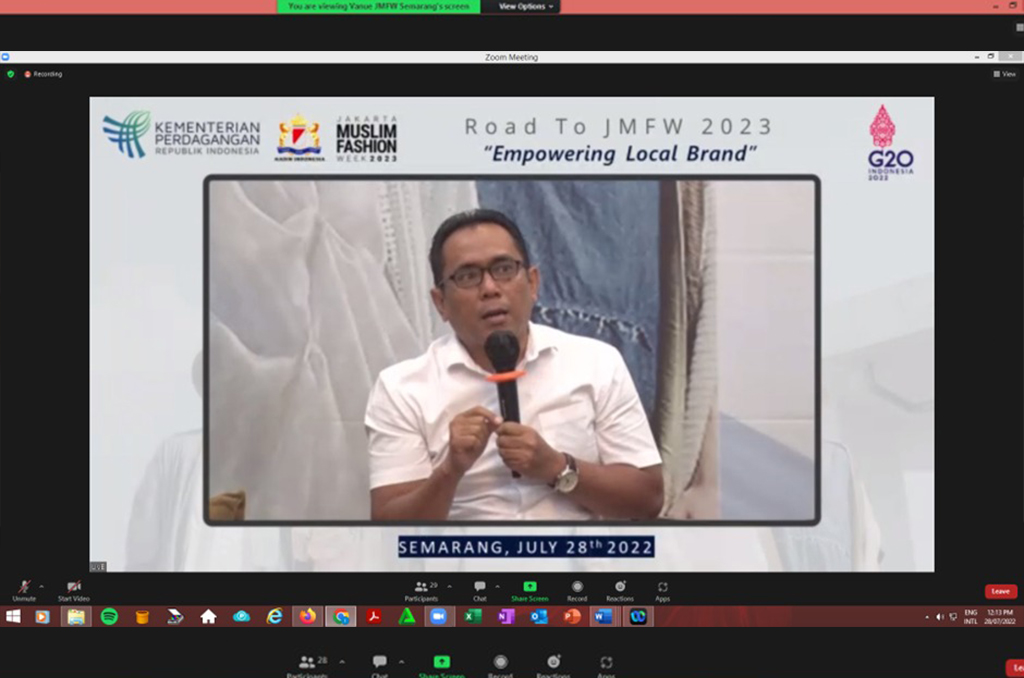The height and width of the screenshot is (678, 1024).
Task: Launch Spotify from the taskbar
Action: click(109, 616)
